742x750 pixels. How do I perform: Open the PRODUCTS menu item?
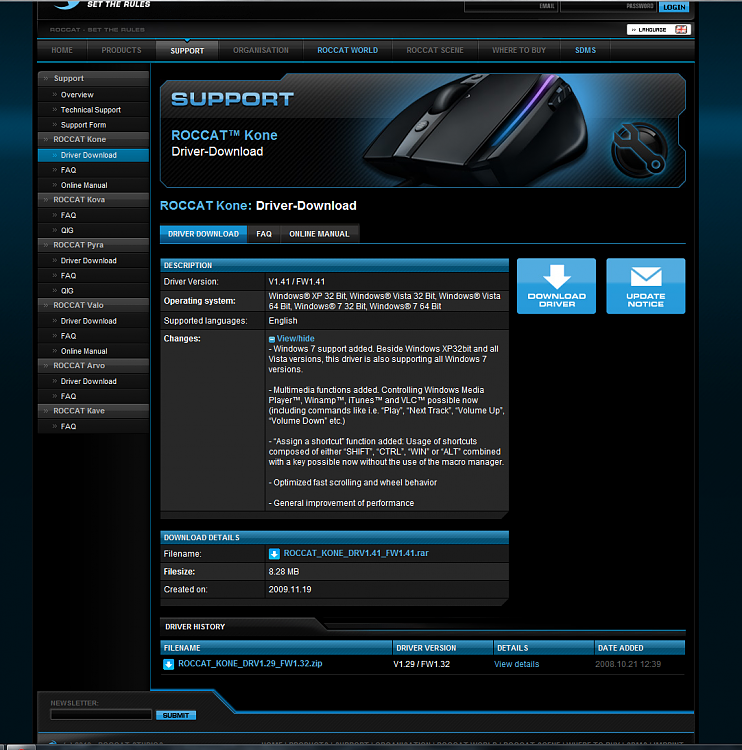122,50
